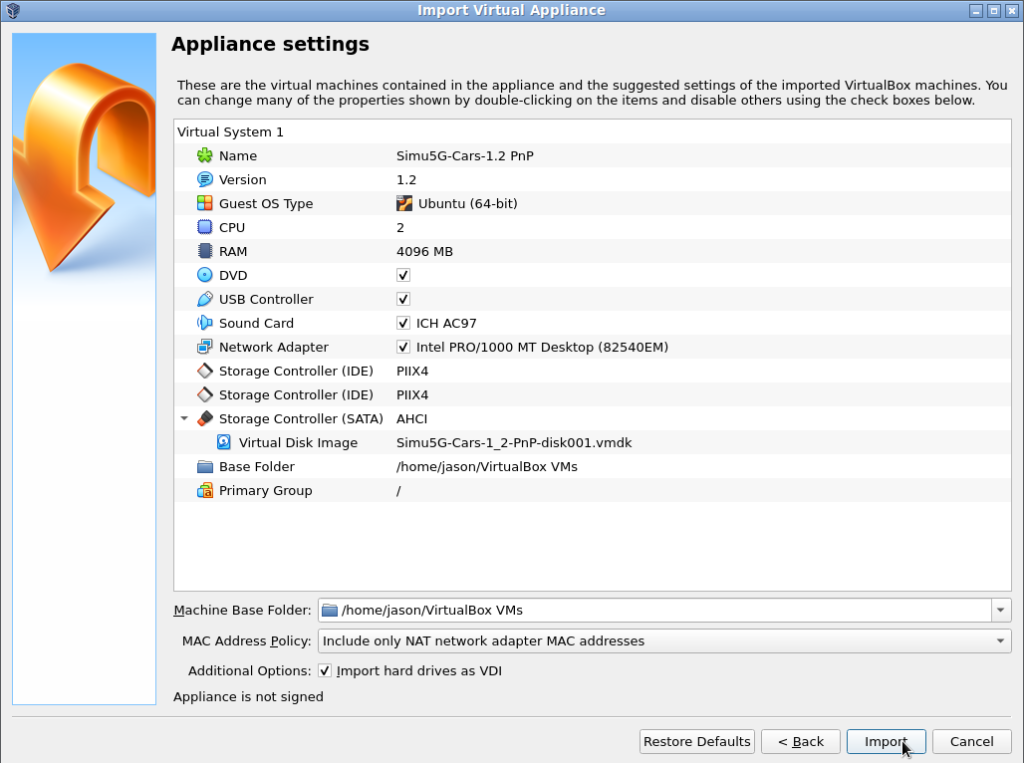
Task: Click the Network Adapter icon
Action: tap(205, 348)
